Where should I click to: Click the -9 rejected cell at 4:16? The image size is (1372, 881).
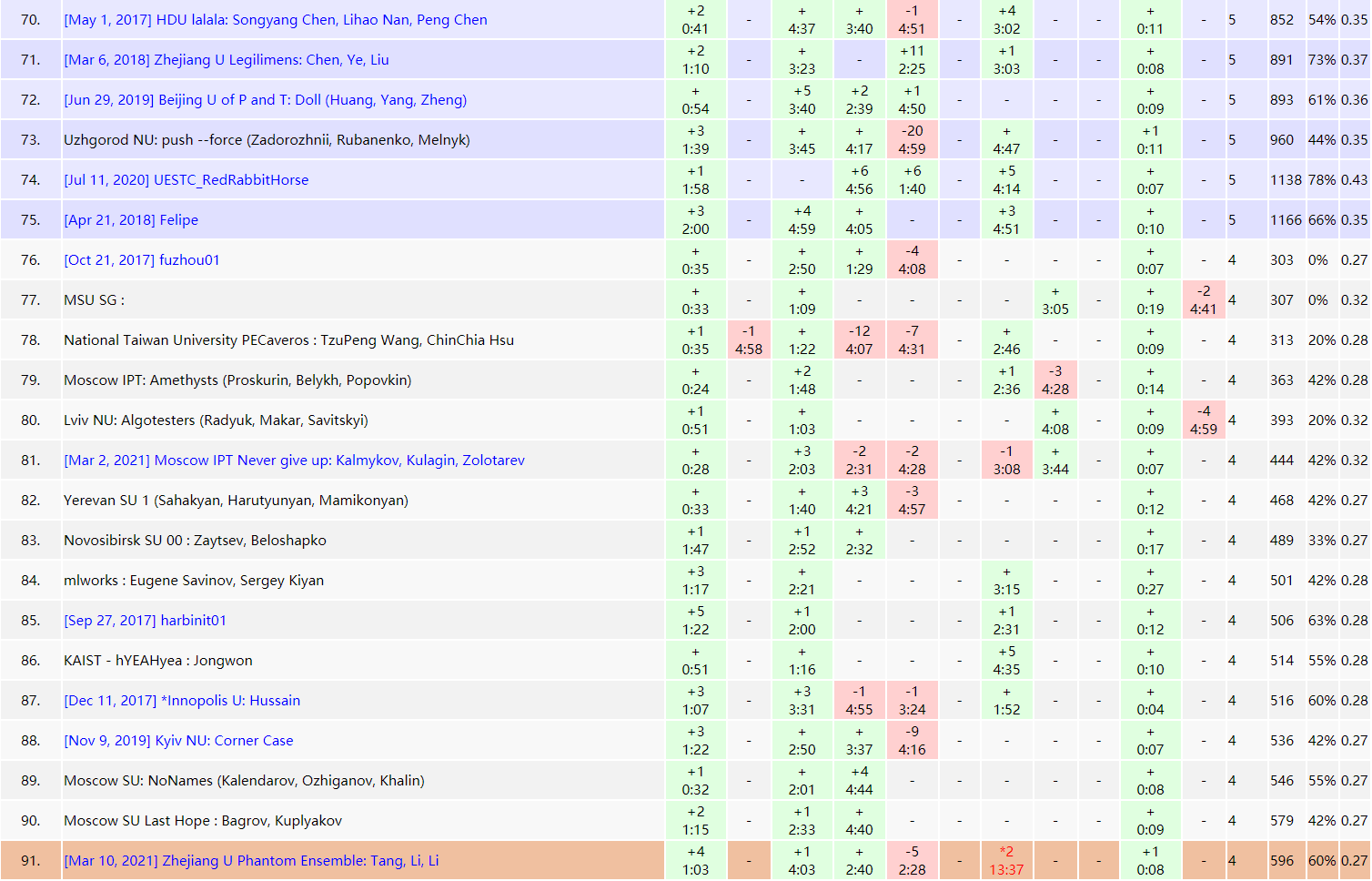pos(912,741)
